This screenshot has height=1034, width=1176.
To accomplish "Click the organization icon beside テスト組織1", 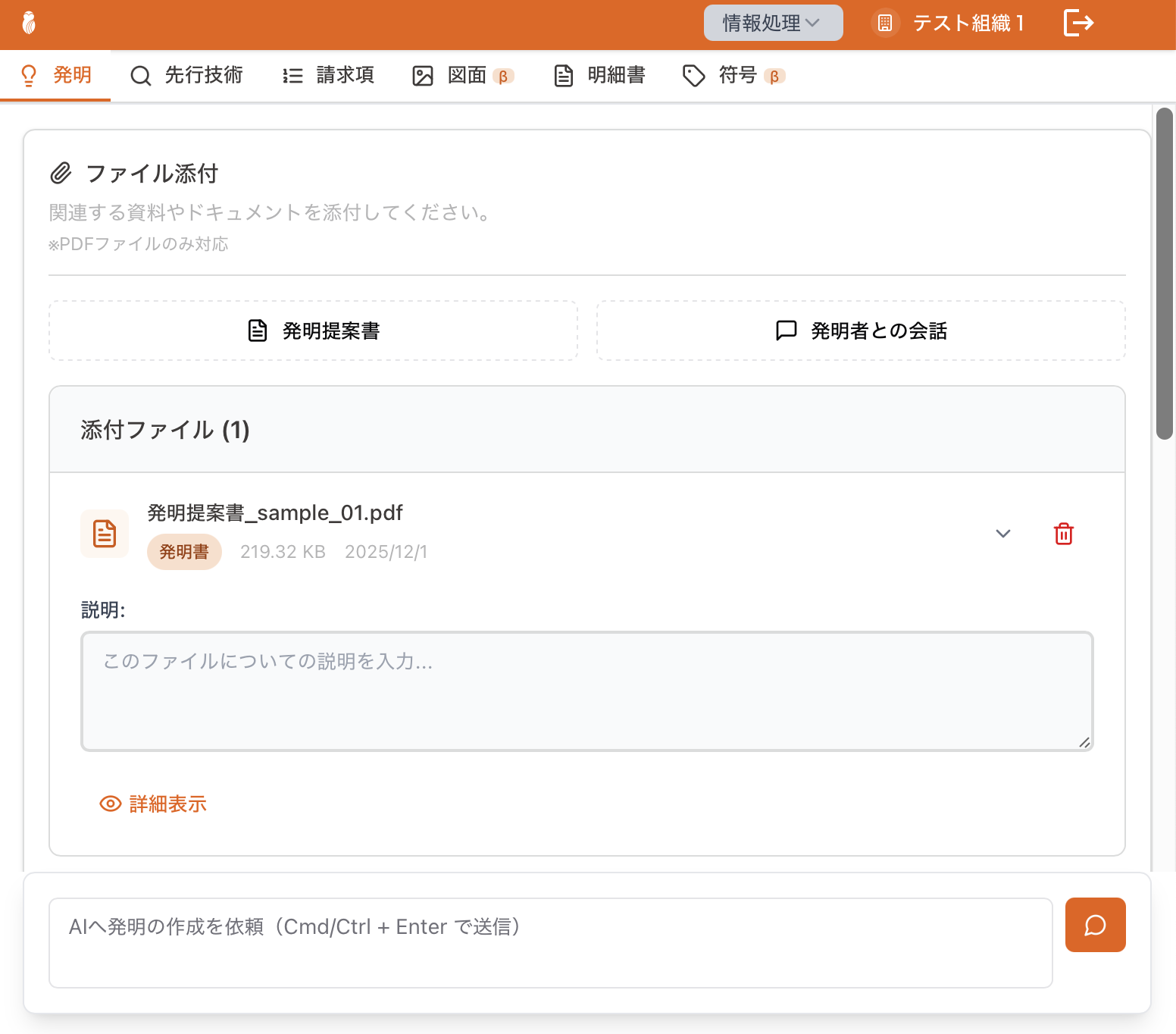I will coord(884,23).
